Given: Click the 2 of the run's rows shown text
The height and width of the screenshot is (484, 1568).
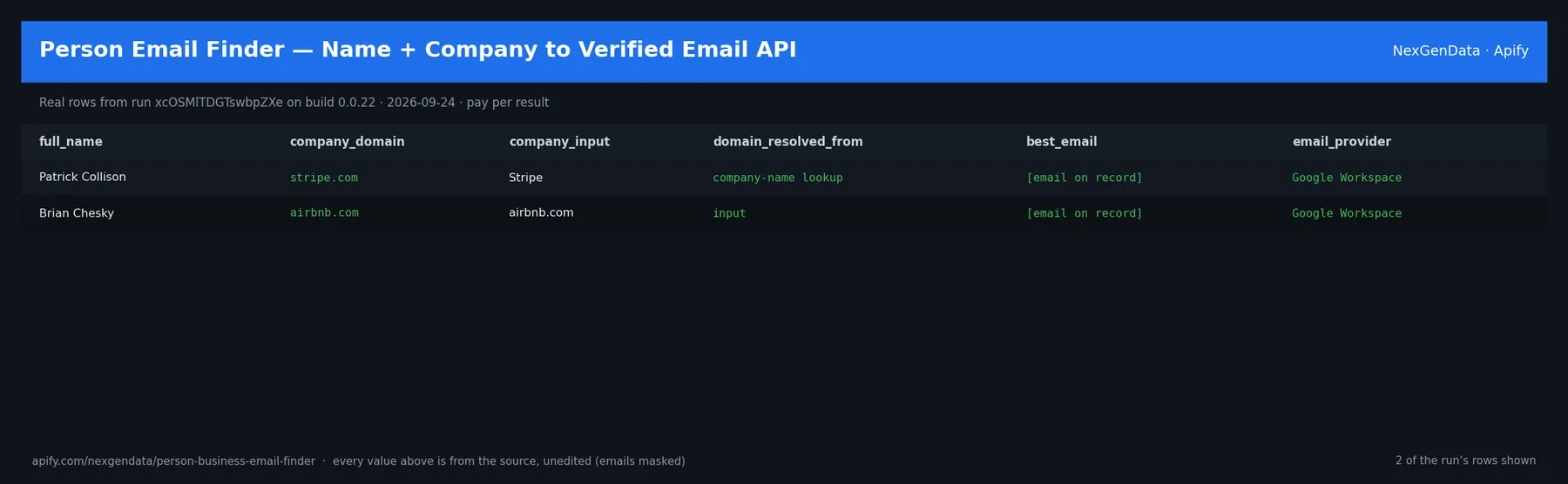Looking at the screenshot, I should [x=1465, y=460].
